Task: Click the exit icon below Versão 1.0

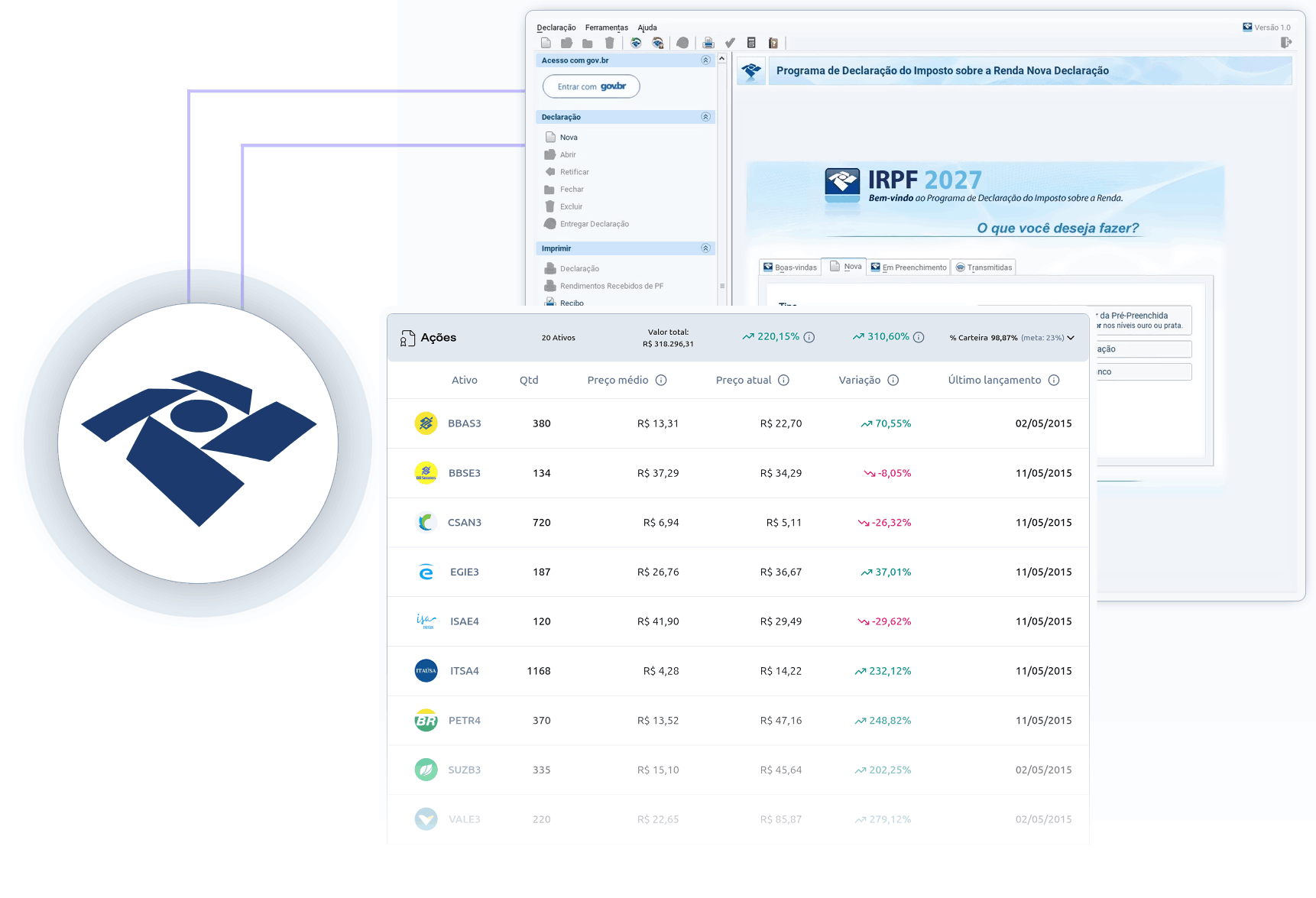Action: pyautogui.click(x=1286, y=43)
